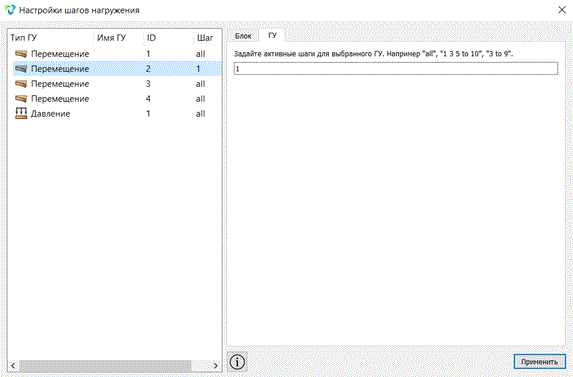The width and height of the screenshot is (573, 377).
Task: Click the Применить button
Action: tap(539, 362)
